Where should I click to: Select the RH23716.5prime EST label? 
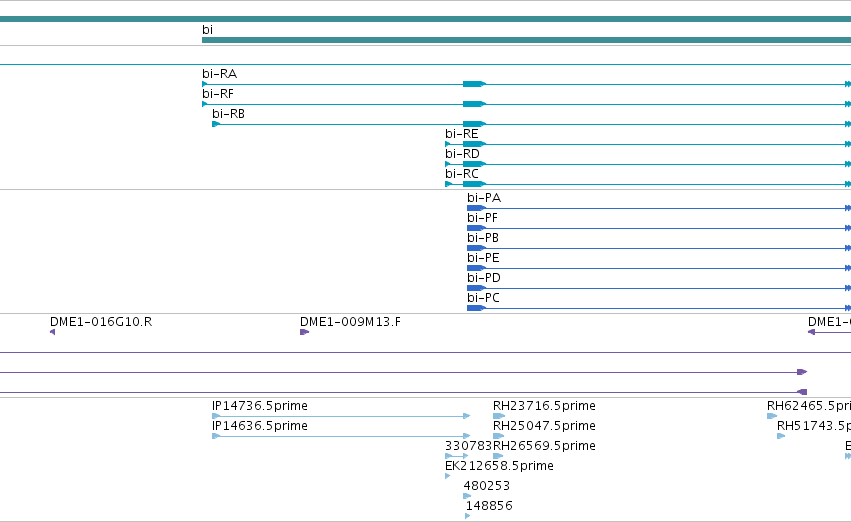[x=544, y=406]
